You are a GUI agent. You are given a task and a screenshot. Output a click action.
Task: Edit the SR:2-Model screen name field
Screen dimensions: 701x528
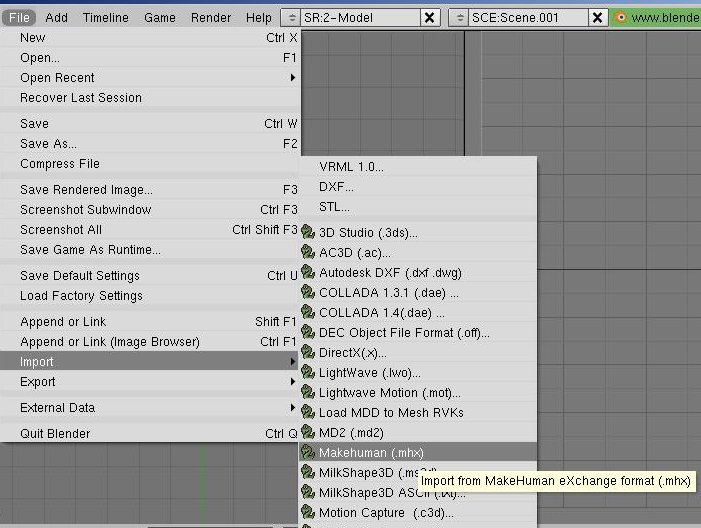click(360, 17)
